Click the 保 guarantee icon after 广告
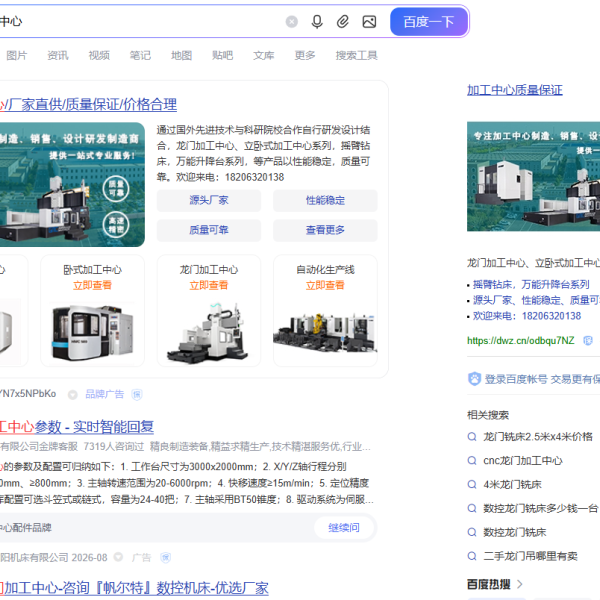 point(166,558)
